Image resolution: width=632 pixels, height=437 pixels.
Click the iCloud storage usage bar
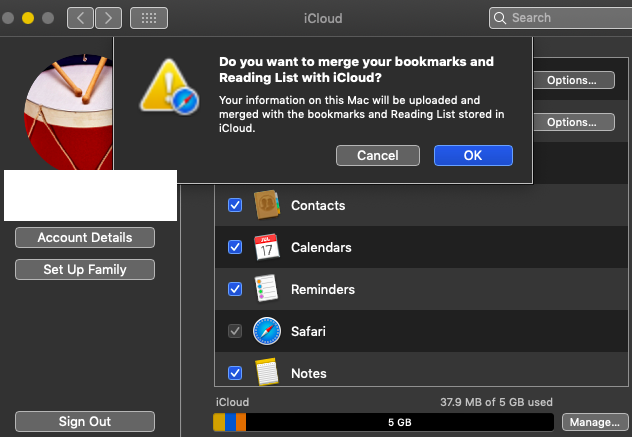click(x=383, y=422)
